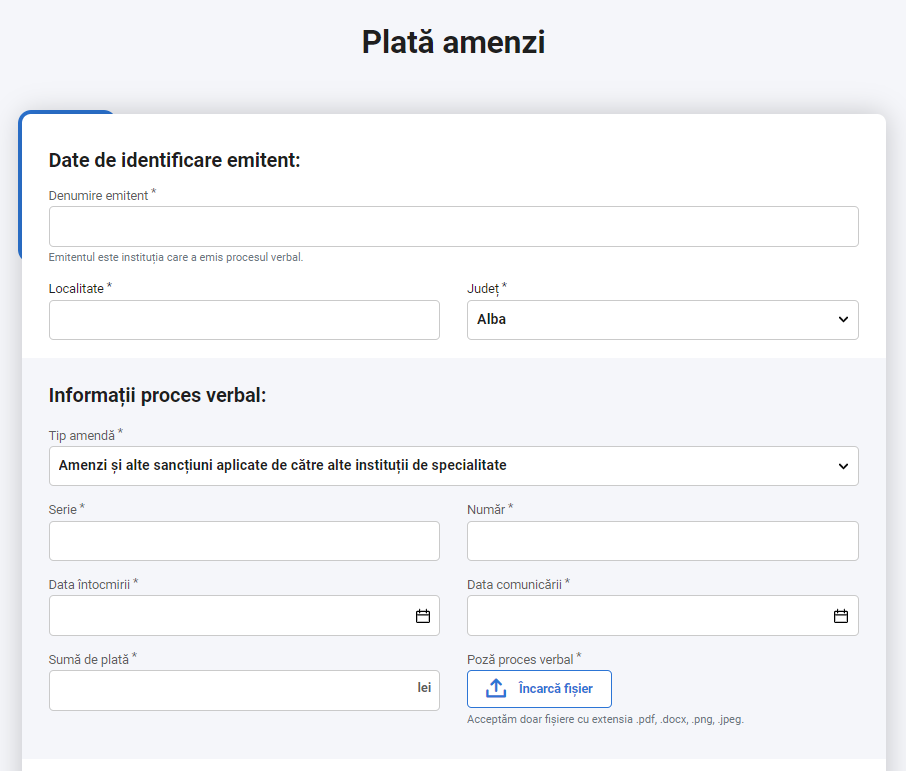906x771 pixels.
Task: Focus the Număr input box
Action: point(663,541)
